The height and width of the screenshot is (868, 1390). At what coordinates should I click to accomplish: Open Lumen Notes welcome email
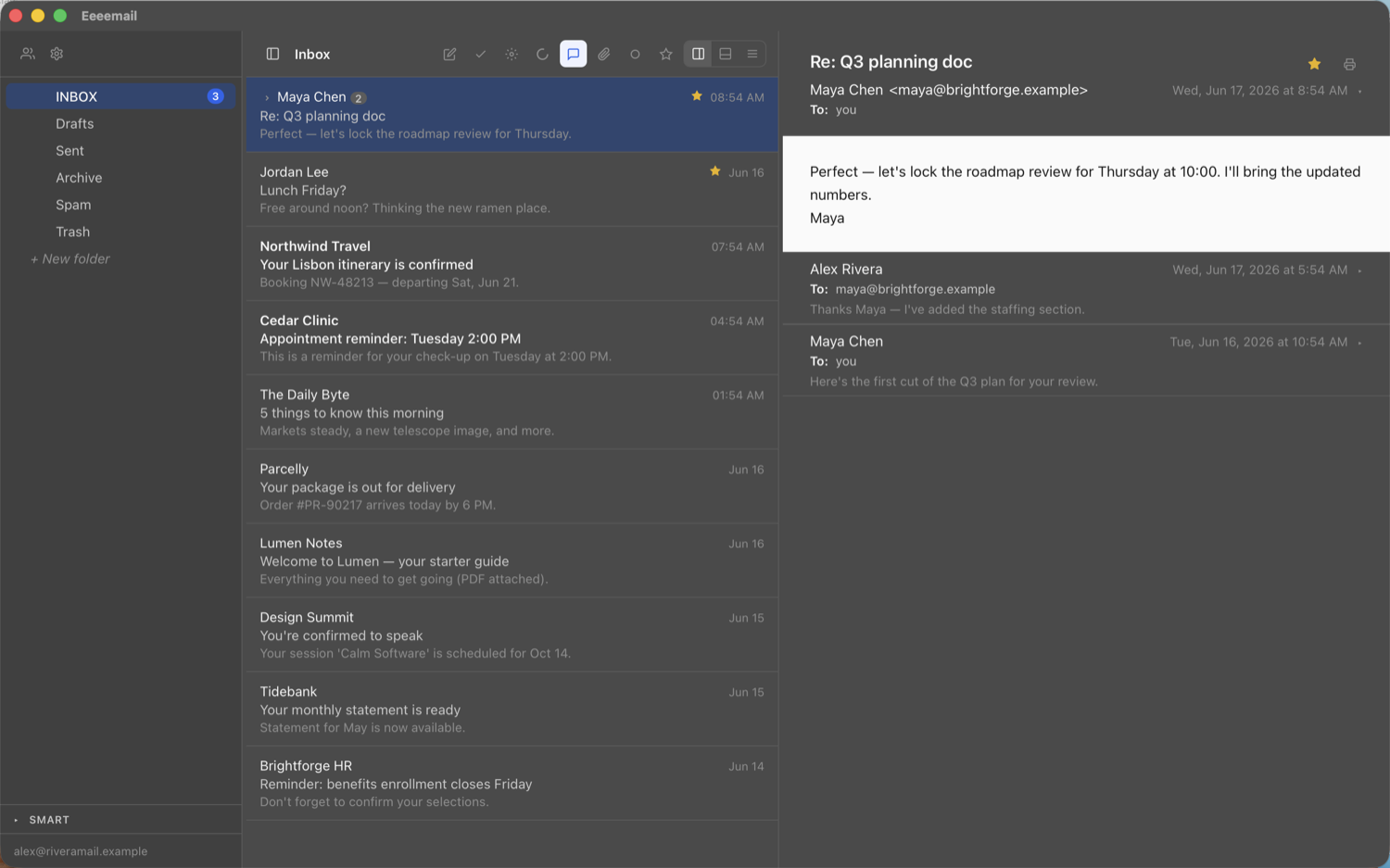(x=512, y=560)
